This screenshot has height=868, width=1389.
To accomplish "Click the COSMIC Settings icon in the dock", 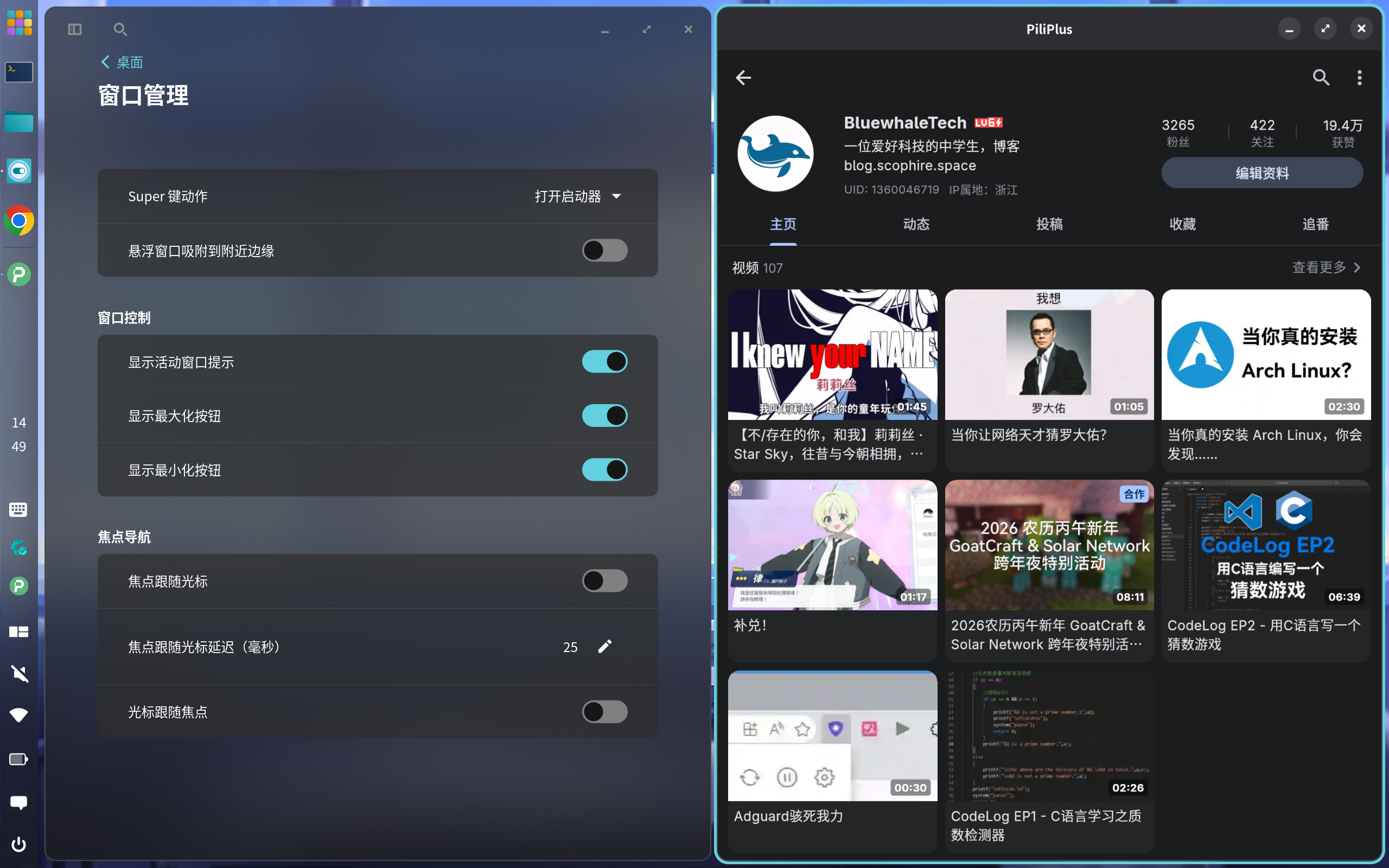I will click(19, 170).
